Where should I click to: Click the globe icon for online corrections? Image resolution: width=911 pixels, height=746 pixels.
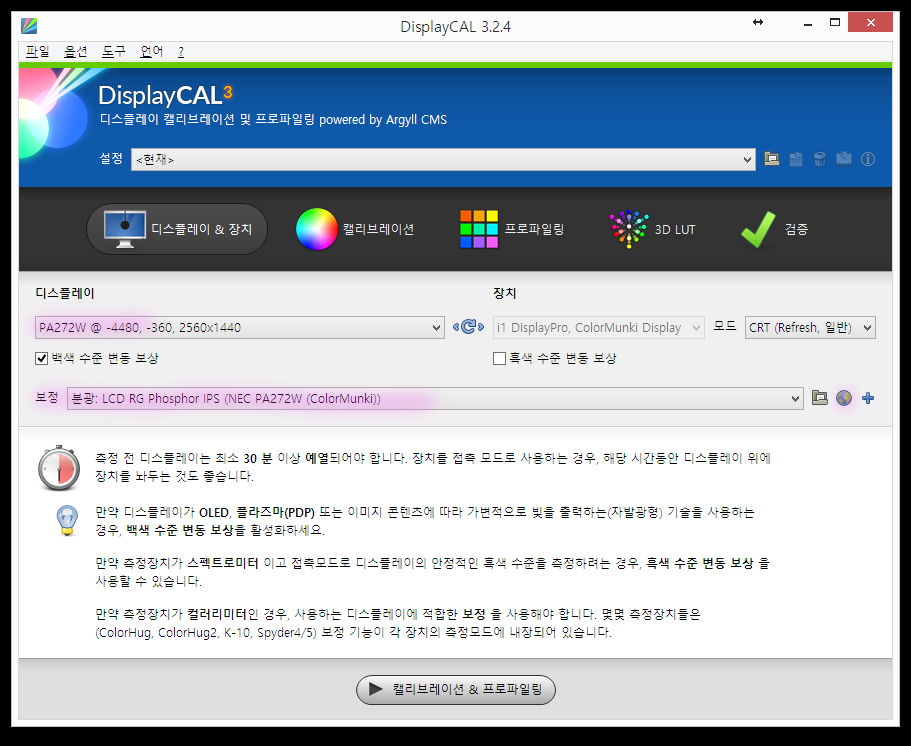click(844, 398)
